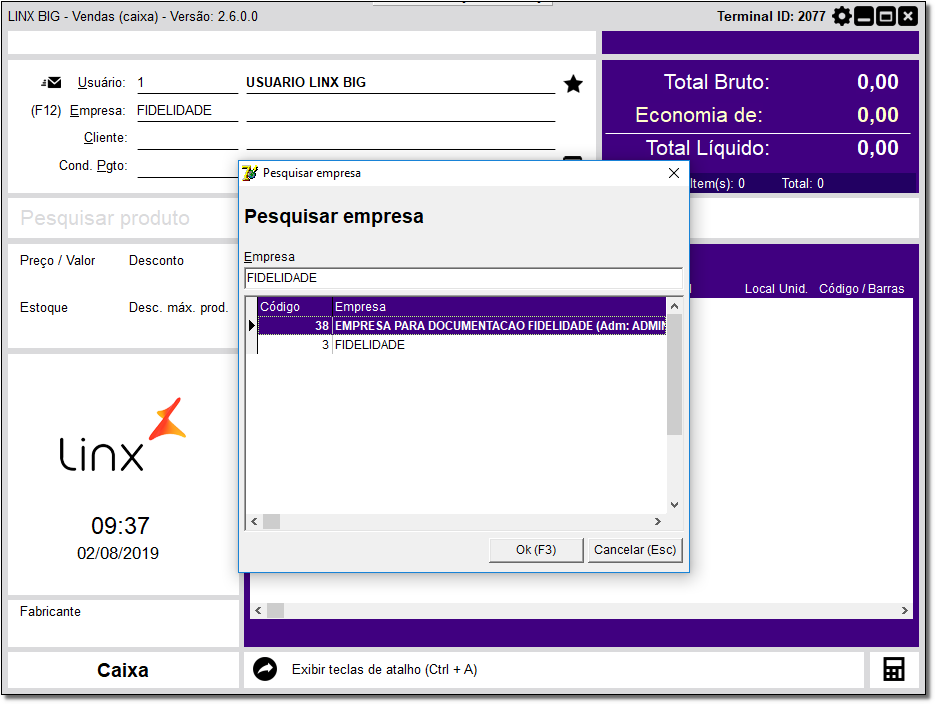This screenshot has width=935, height=704.
Task: Click the Estoque label
Action: 44,308
